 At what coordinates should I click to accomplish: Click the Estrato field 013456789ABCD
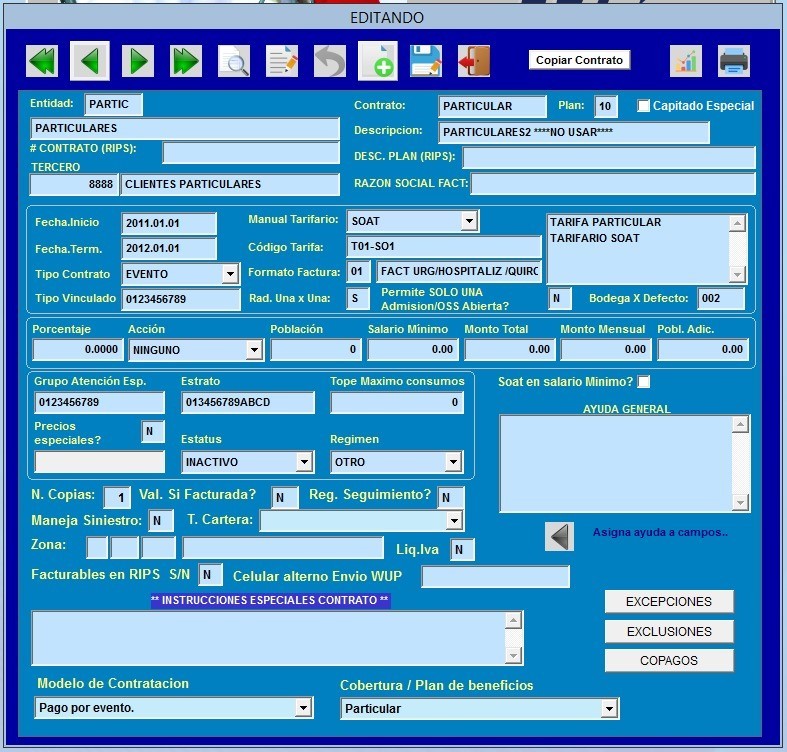(248, 403)
